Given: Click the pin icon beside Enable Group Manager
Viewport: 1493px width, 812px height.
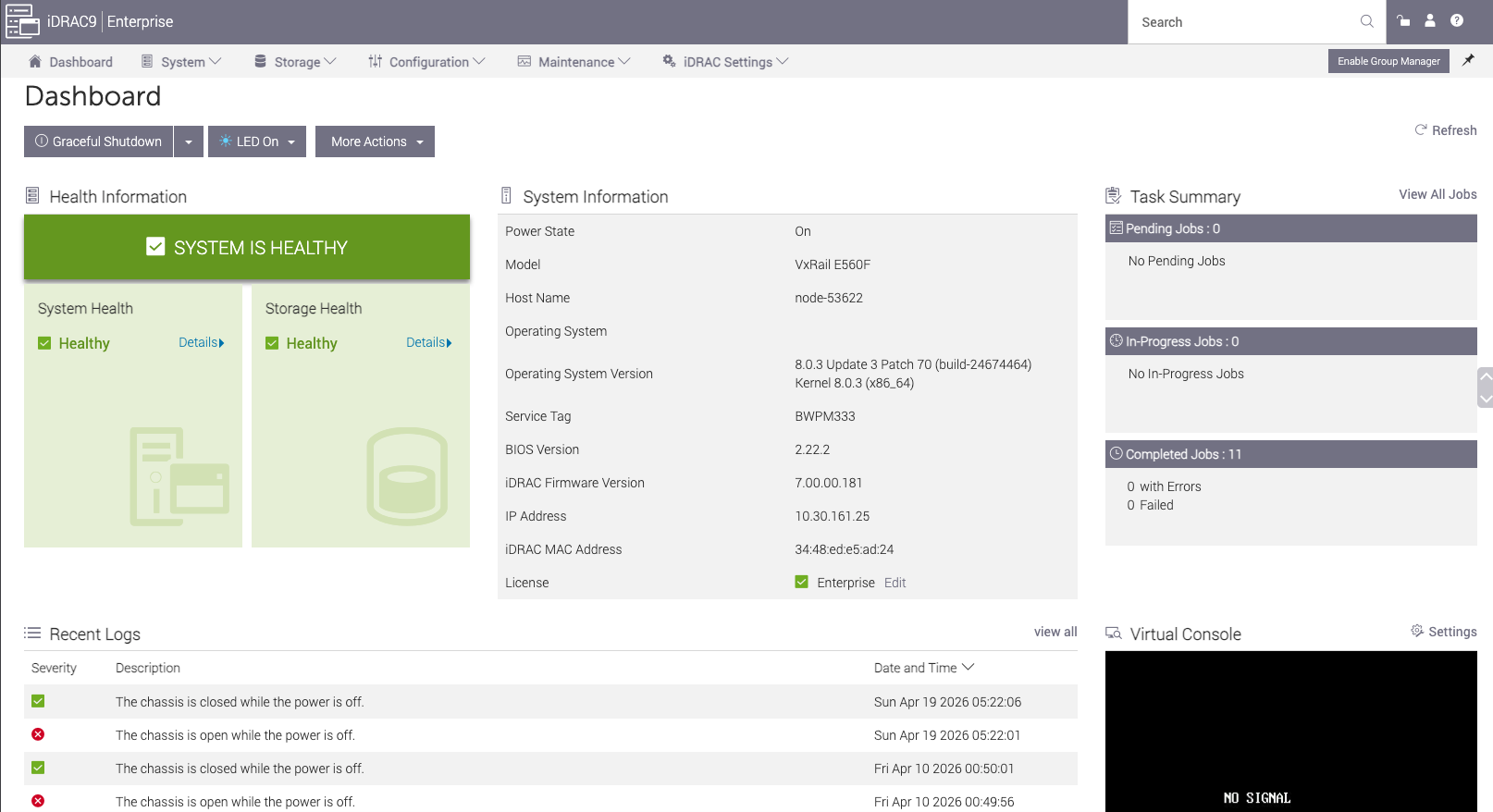Looking at the screenshot, I should (1468, 60).
